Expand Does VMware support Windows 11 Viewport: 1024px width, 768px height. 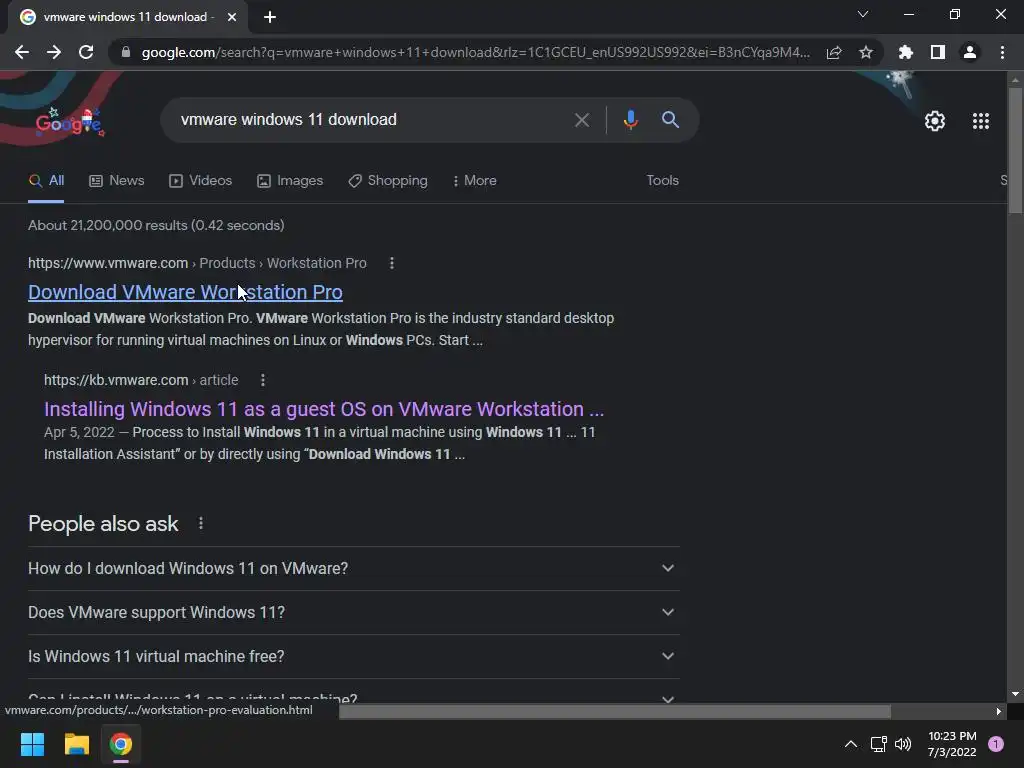353,613
